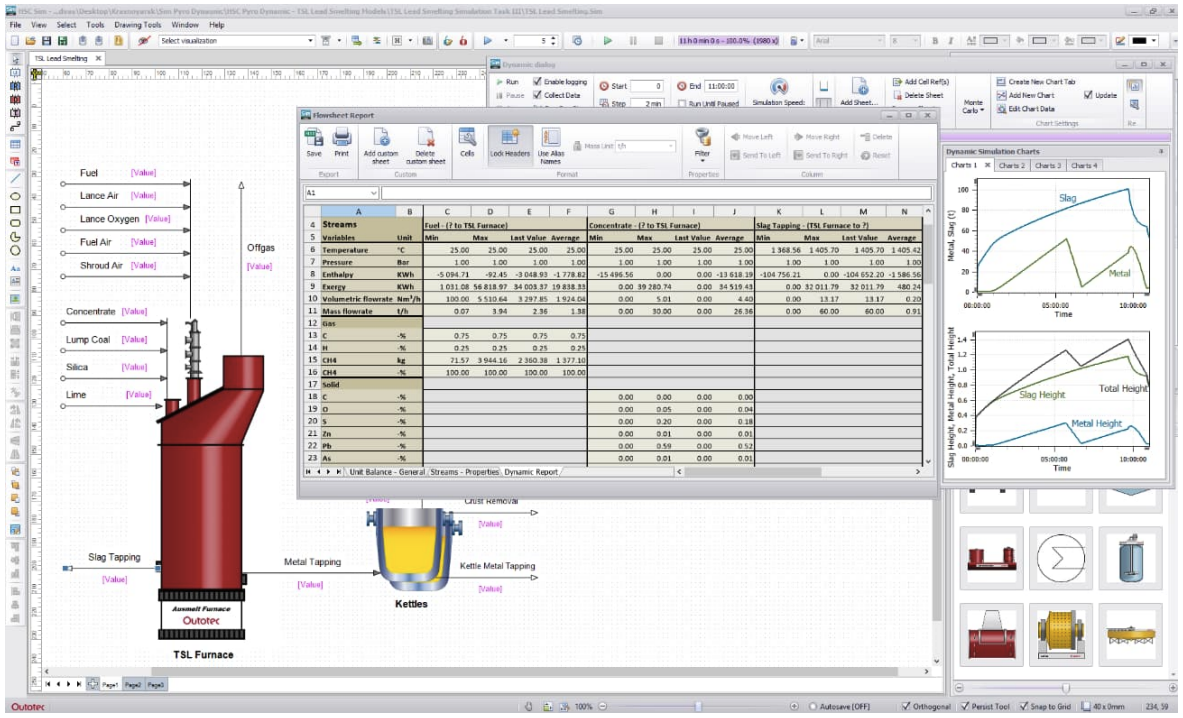Adjust the zoom slider in status bar
This screenshot has height=718, width=1183.
699,707
